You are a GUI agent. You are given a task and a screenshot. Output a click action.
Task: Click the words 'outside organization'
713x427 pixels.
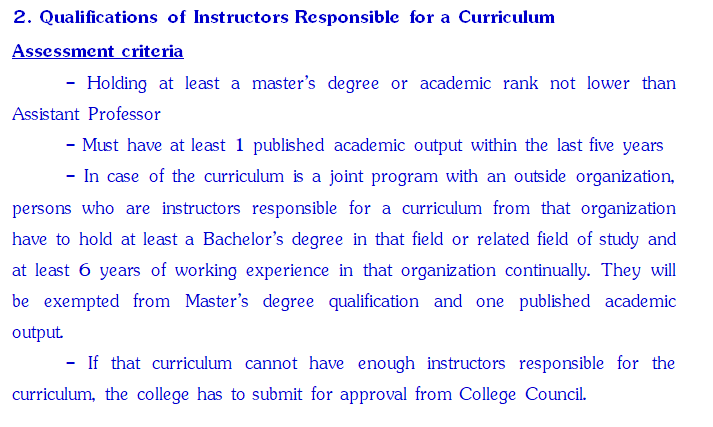(593, 177)
